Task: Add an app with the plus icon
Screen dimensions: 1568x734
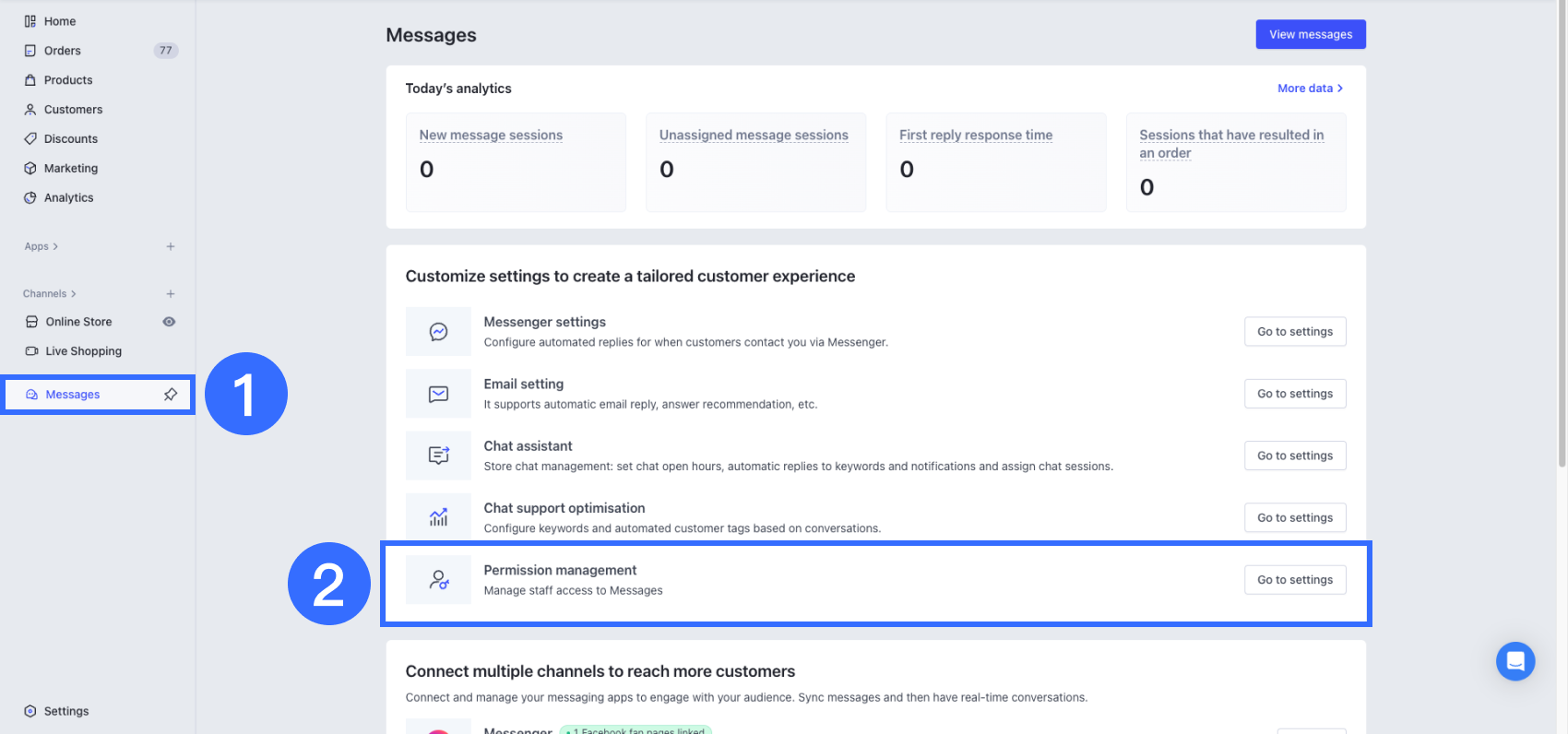Action: coord(171,246)
